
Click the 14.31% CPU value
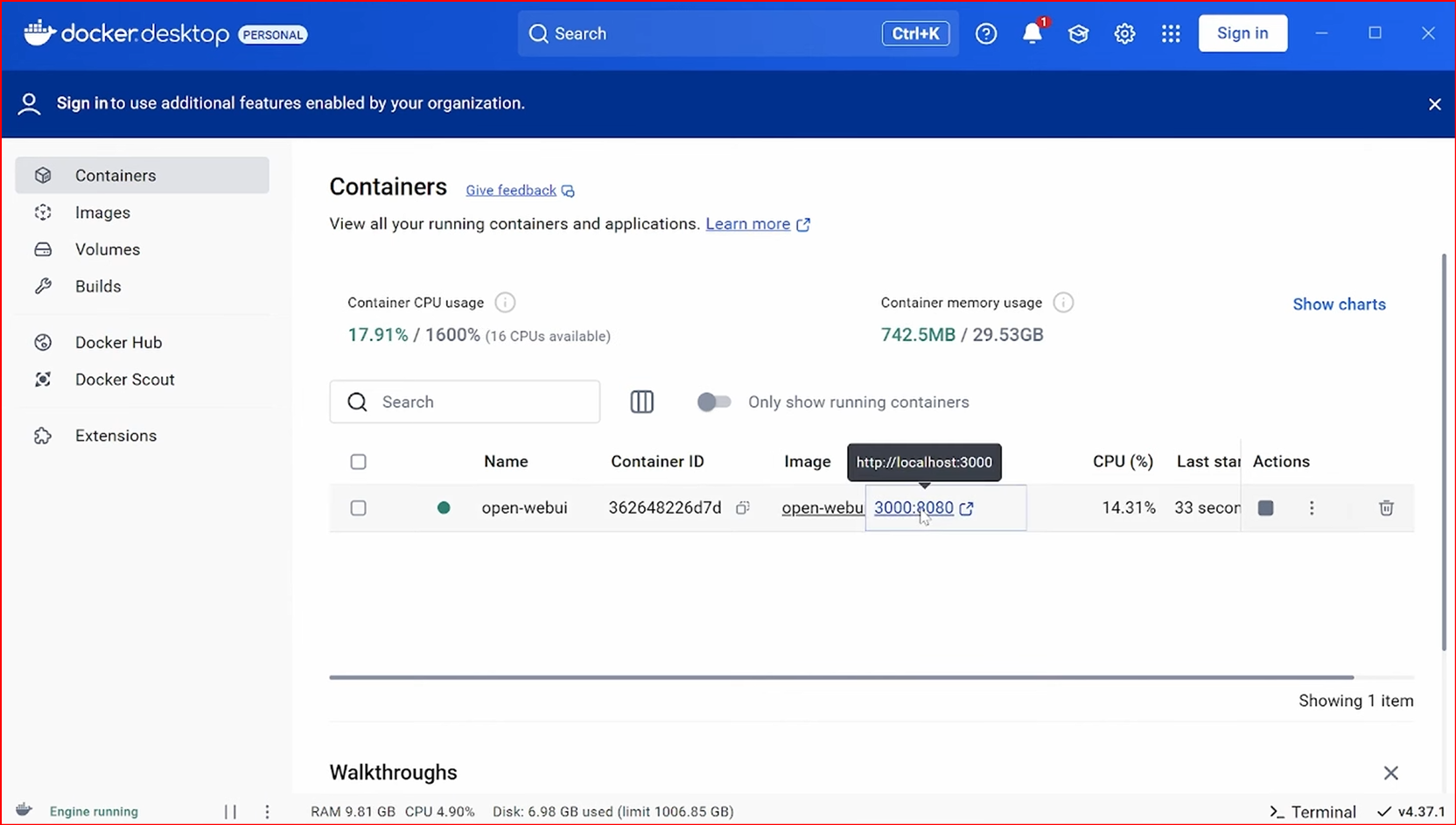point(1128,507)
